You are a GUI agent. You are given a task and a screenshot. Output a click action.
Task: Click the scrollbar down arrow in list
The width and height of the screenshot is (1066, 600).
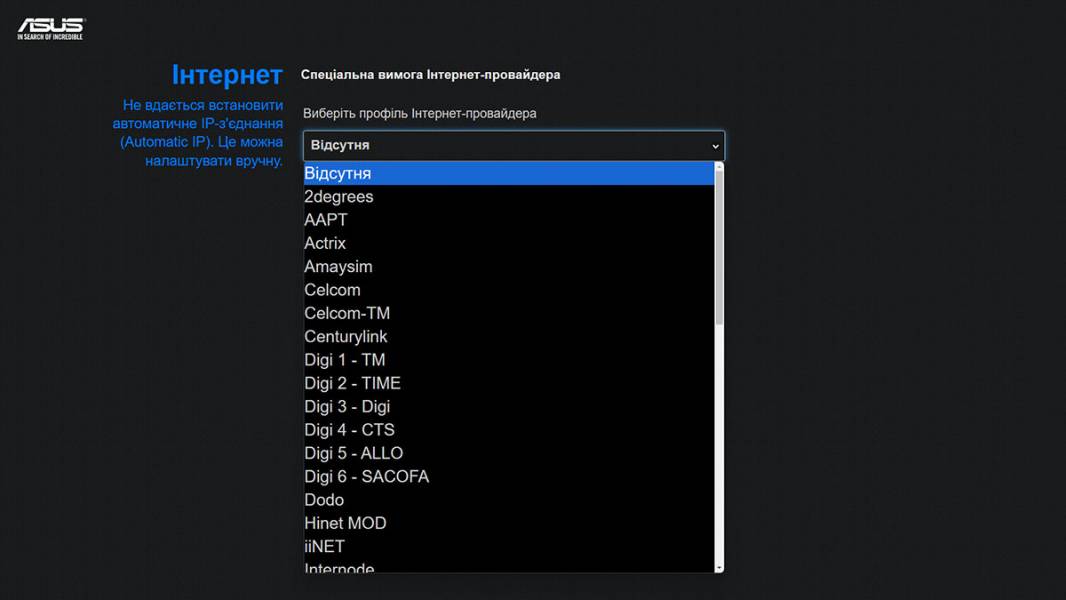[x=719, y=567]
